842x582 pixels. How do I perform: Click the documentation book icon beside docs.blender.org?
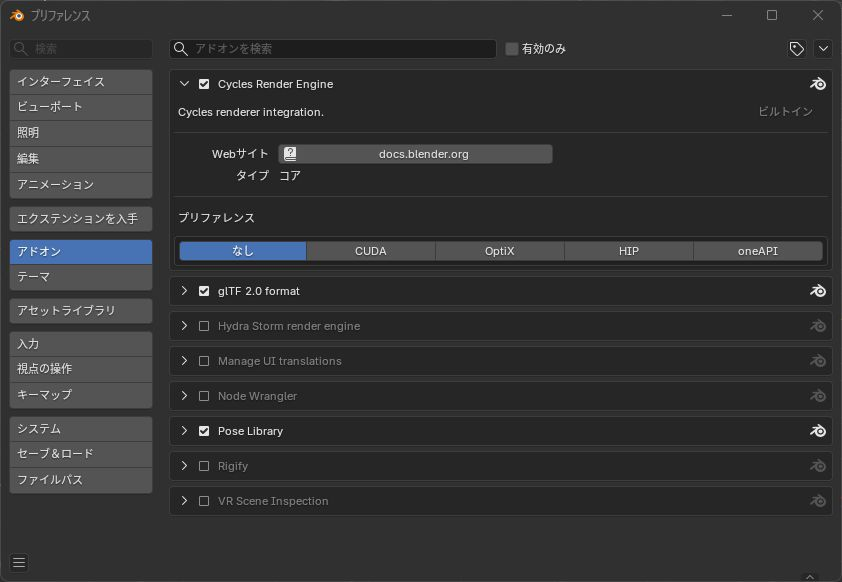(290, 154)
